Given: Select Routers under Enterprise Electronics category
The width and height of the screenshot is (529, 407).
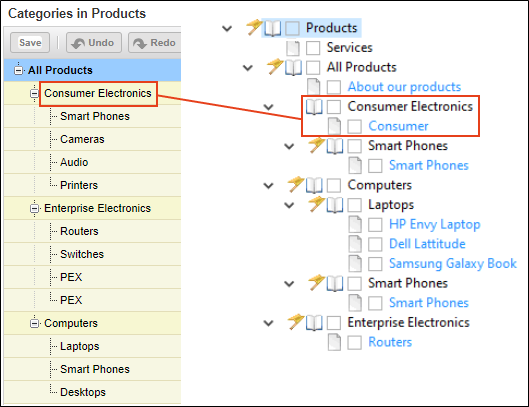Looking at the screenshot, I should pos(79,231).
